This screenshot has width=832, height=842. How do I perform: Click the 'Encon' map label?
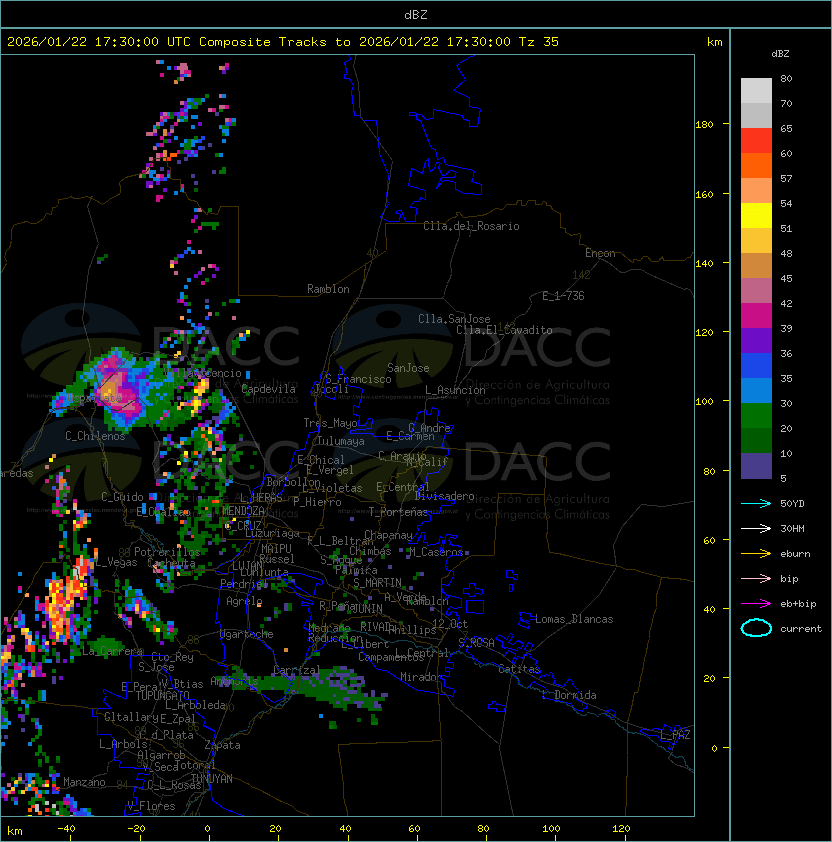pos(600,253)
